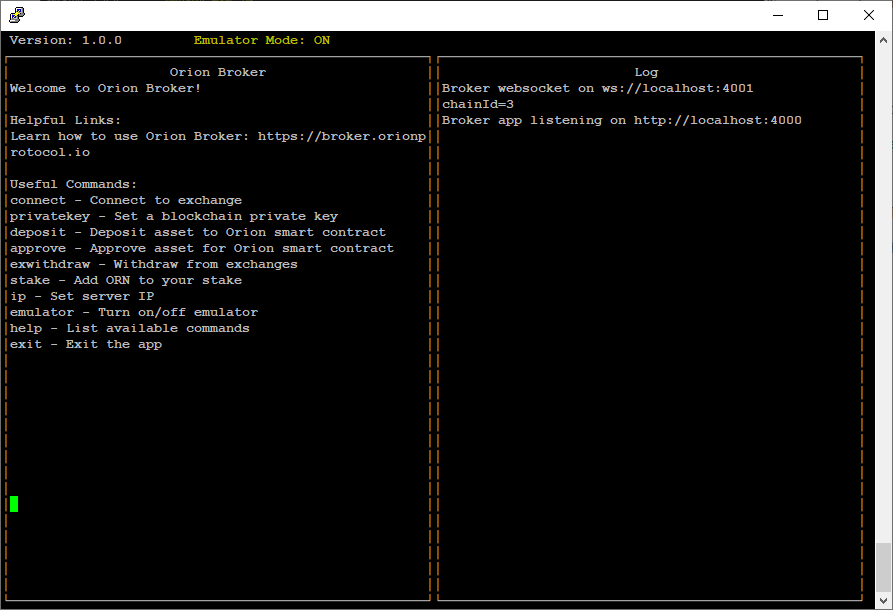Click the "Helpful Links:" heading
Screen dimensions: 893x610
(x=65, y=120)
